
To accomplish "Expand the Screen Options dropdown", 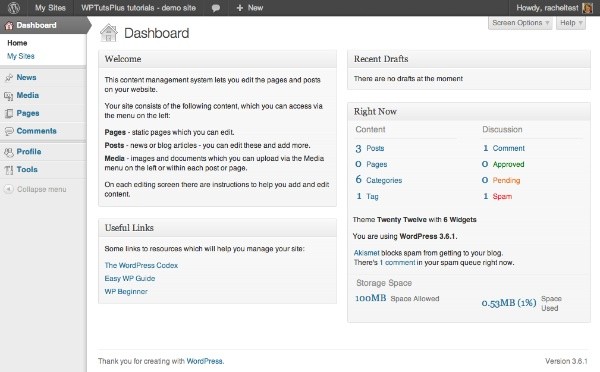I will [x=520, y=23].
